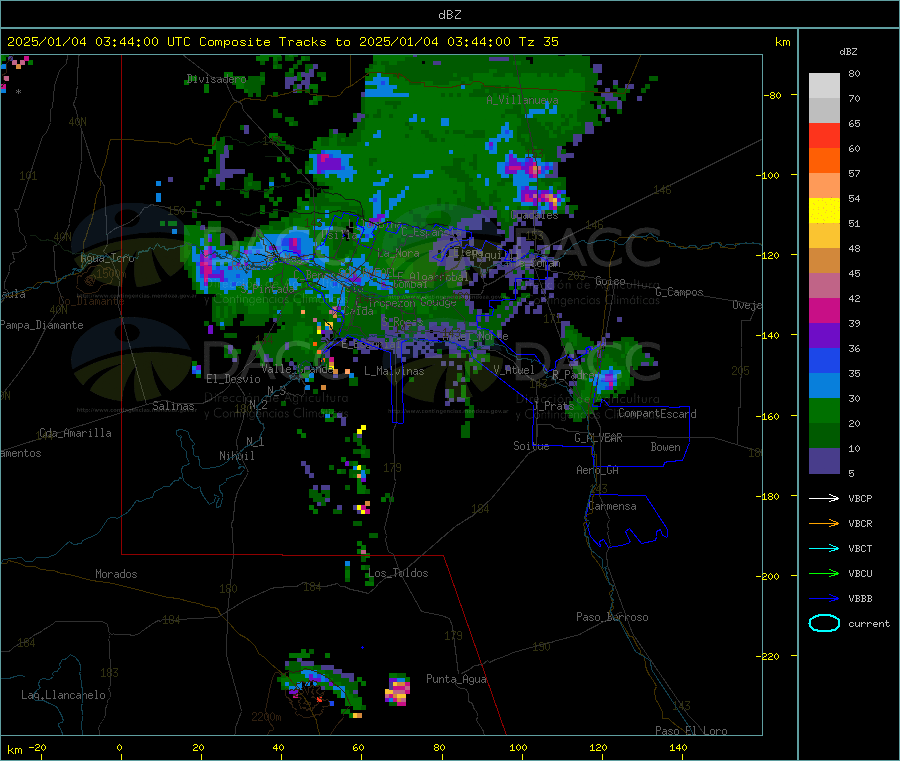The height and width of the screenshot is (761, 900).
Task: Click the 'Paso_Barroso' map label
Action: 612,617
